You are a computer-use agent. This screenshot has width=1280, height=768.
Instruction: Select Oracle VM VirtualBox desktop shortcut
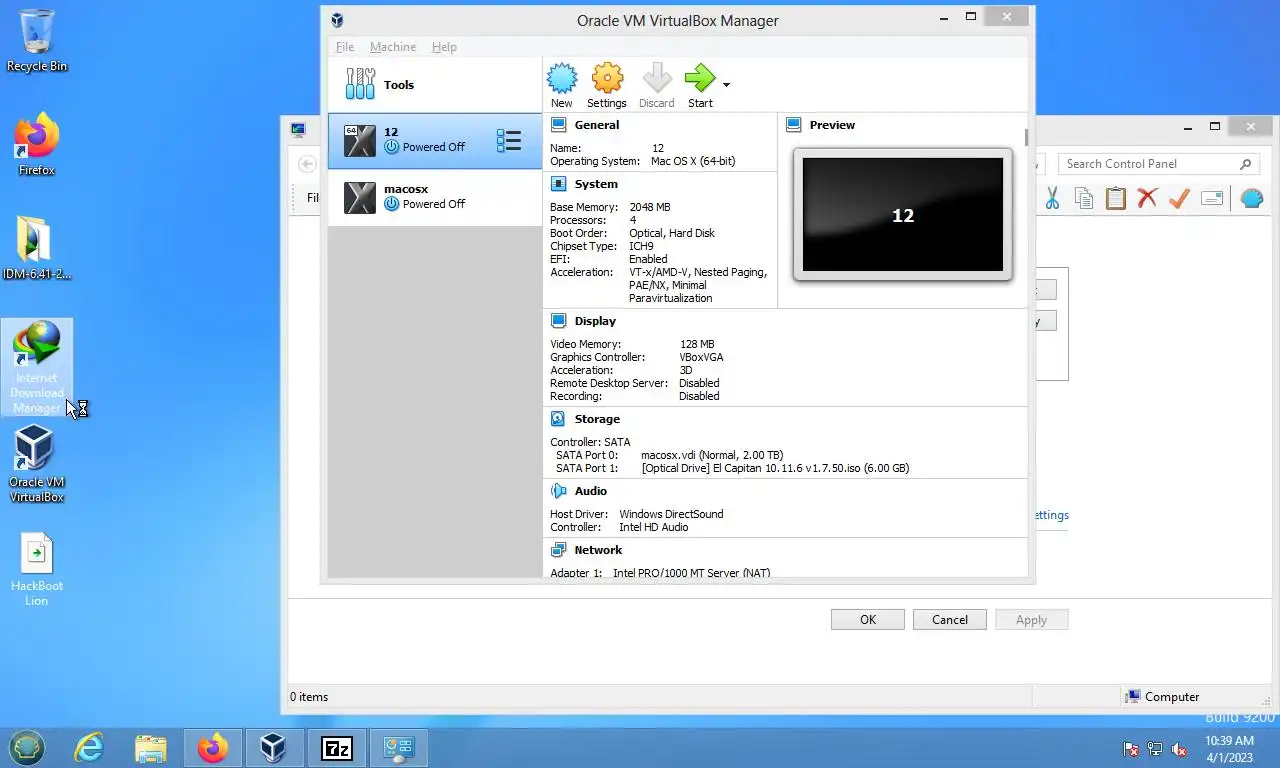pos(37,464)
